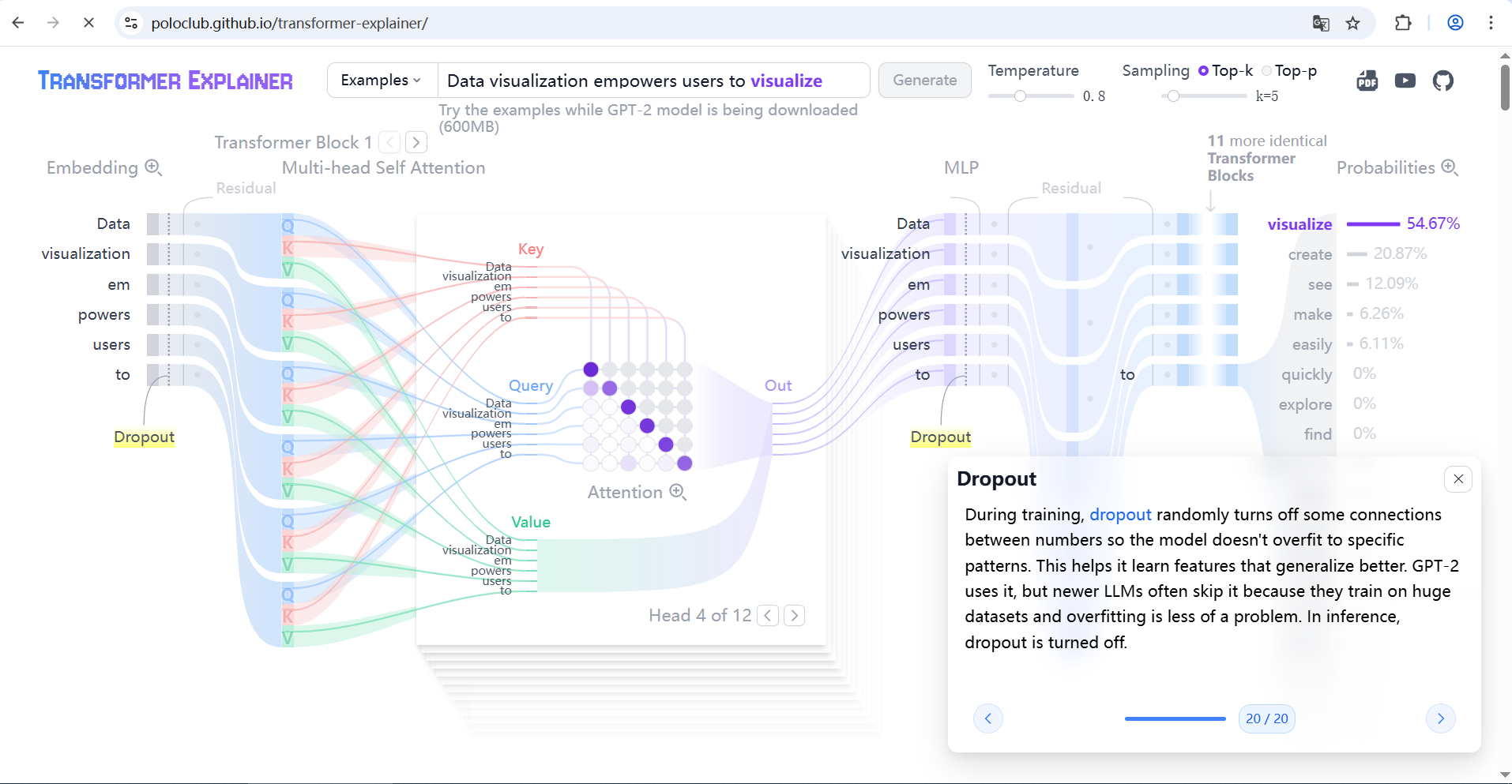Click the Key label in attention panel
This screenshot has width=1512, height=784.
pos(531,249)
